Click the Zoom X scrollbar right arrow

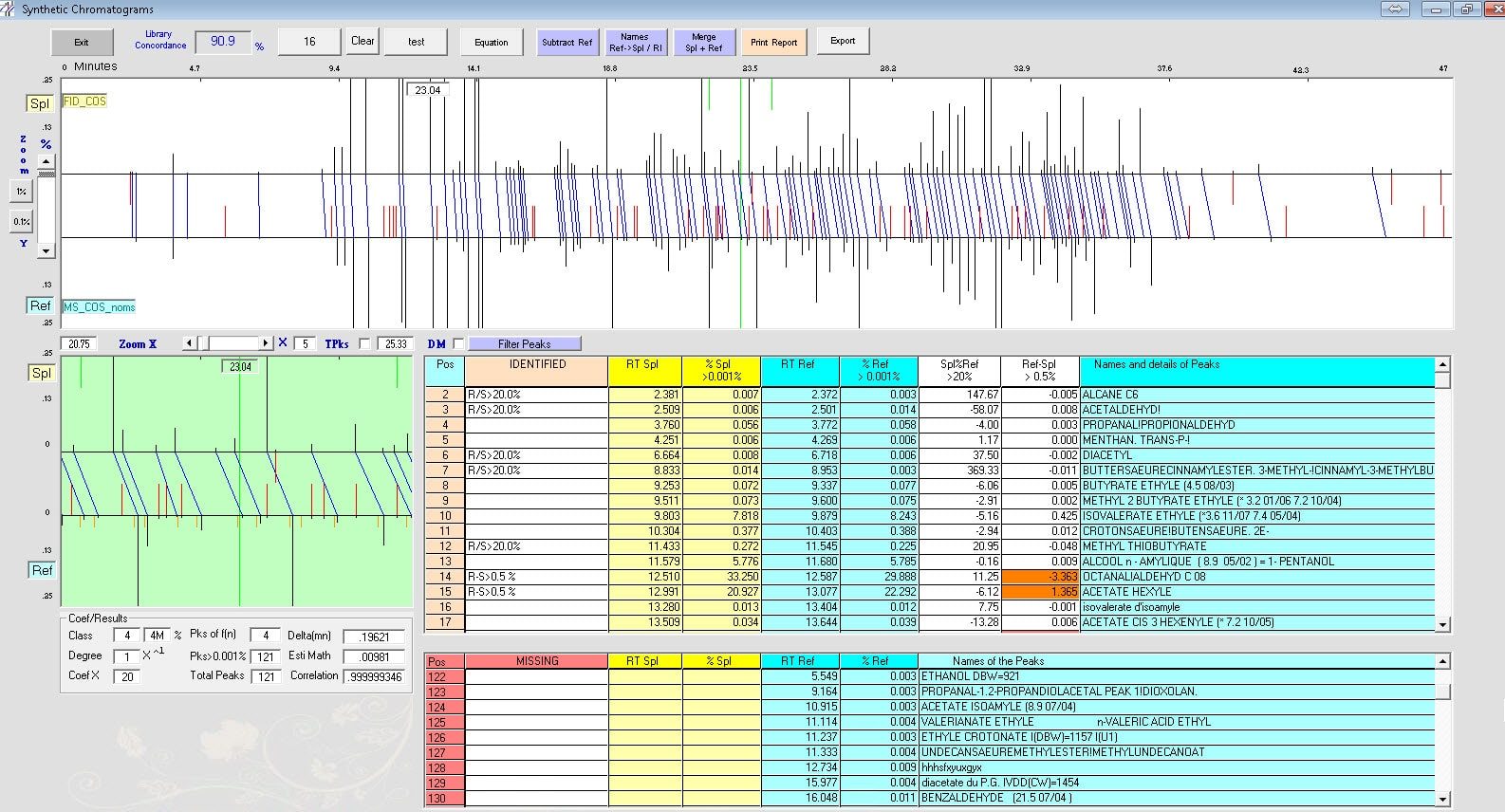[267, 343]
